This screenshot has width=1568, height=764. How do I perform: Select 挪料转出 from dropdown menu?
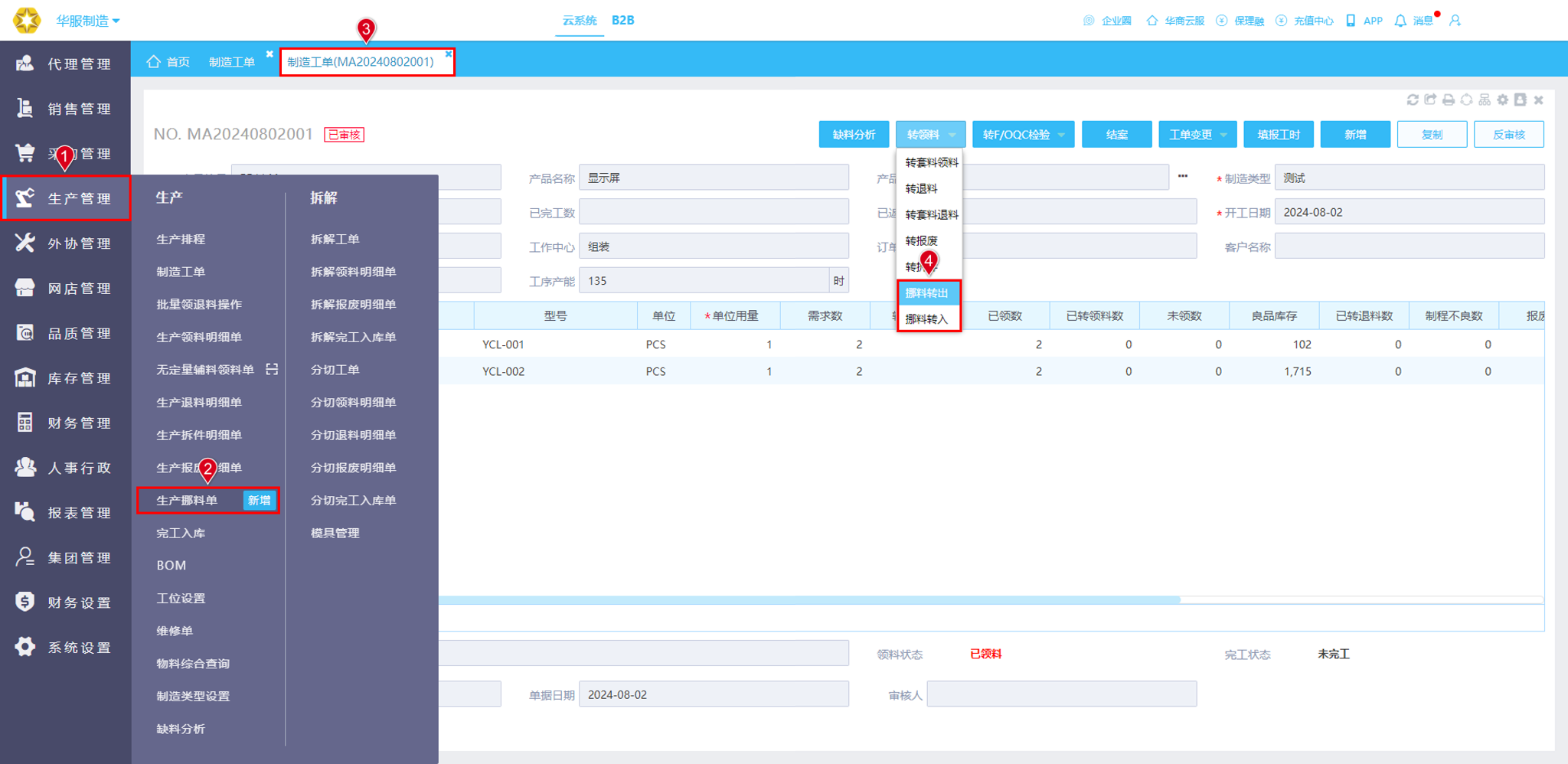[929, 292]
